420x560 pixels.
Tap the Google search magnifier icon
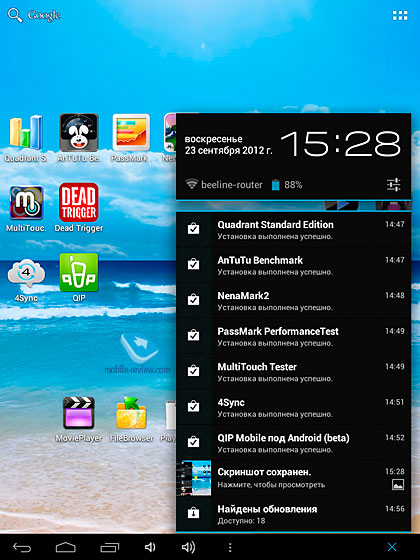tap(15, 15)
